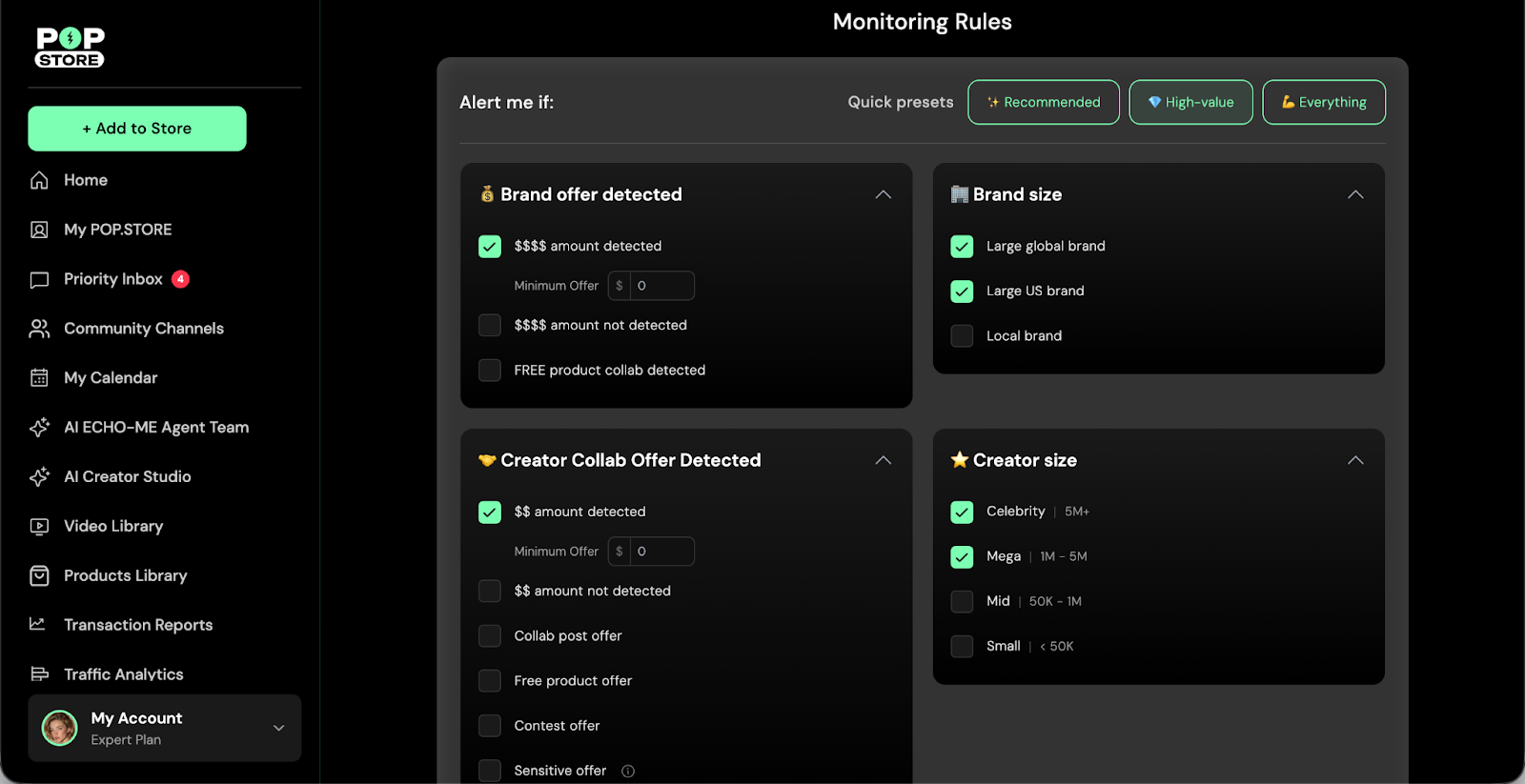
Task: Click the POP.STORE logo
Action: [70, 48]
